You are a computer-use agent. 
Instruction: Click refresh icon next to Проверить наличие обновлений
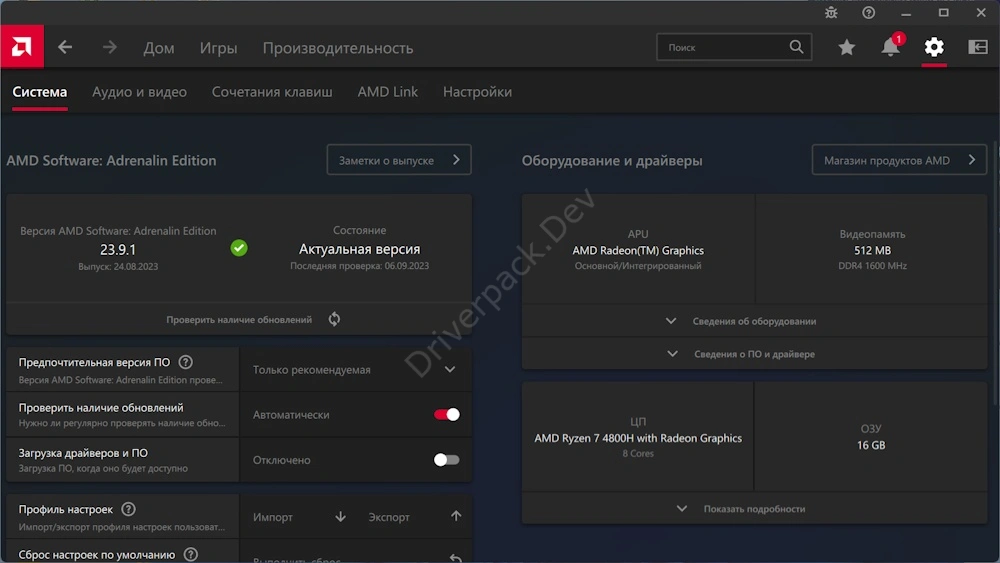334,319
